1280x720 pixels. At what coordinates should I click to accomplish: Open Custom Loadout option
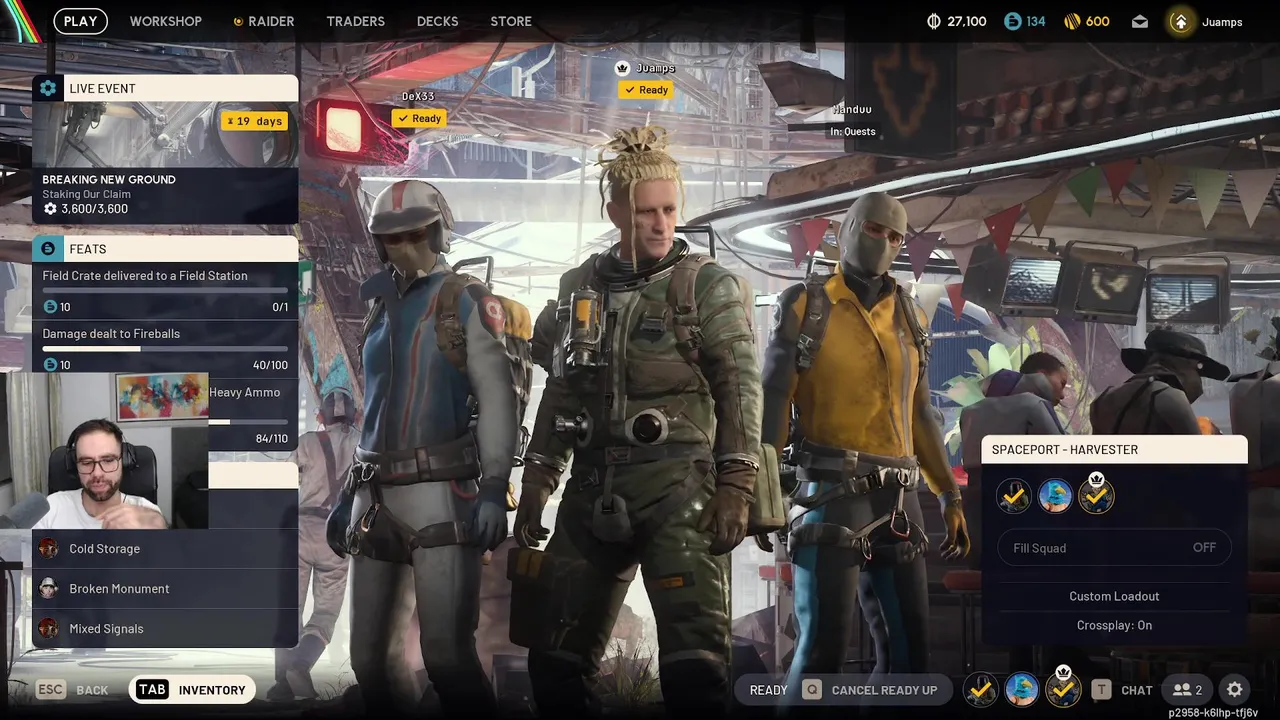click(x=1114, y=596)
